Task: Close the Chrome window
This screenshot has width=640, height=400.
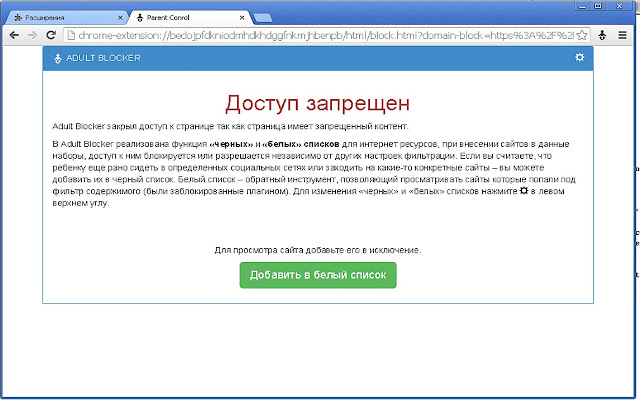Action: 619,6
